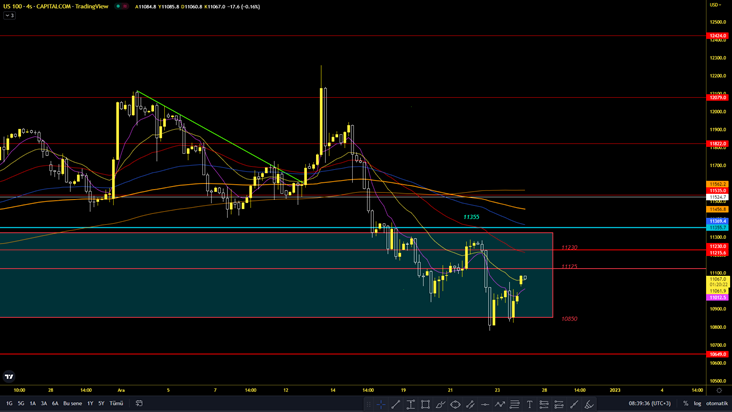Click the blue 11369.4 moving average label

coord(718,221)
